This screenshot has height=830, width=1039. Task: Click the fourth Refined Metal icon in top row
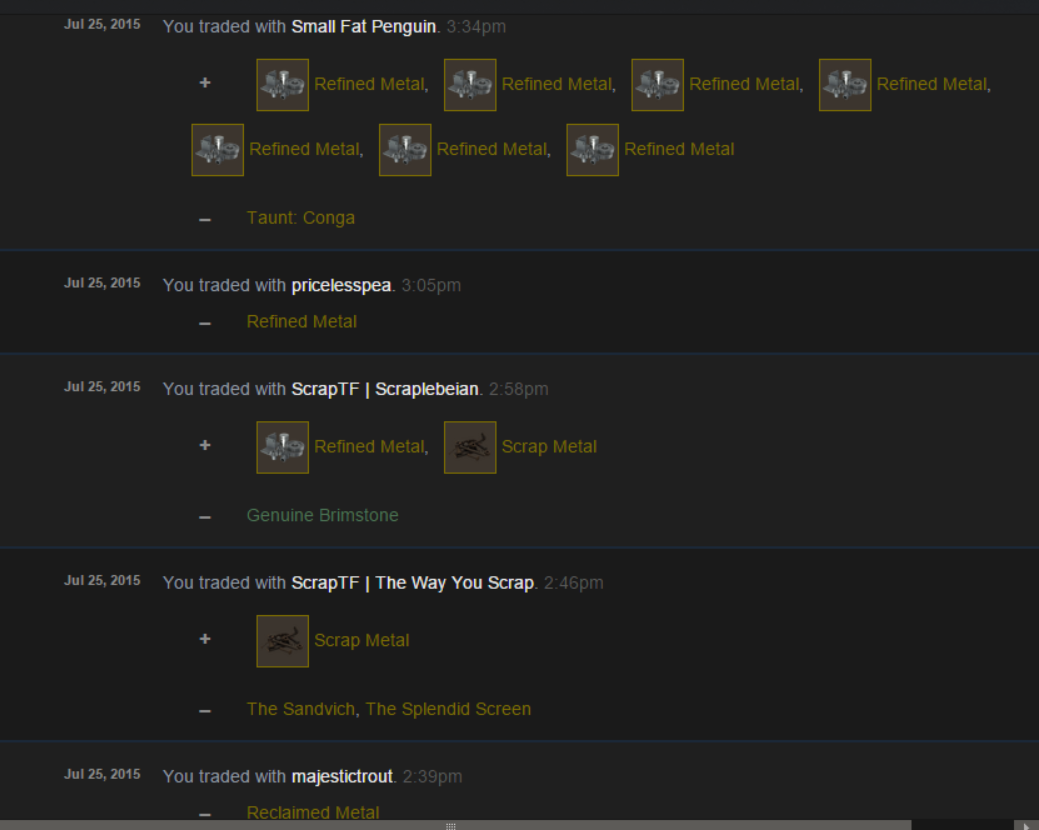point(845,85)
